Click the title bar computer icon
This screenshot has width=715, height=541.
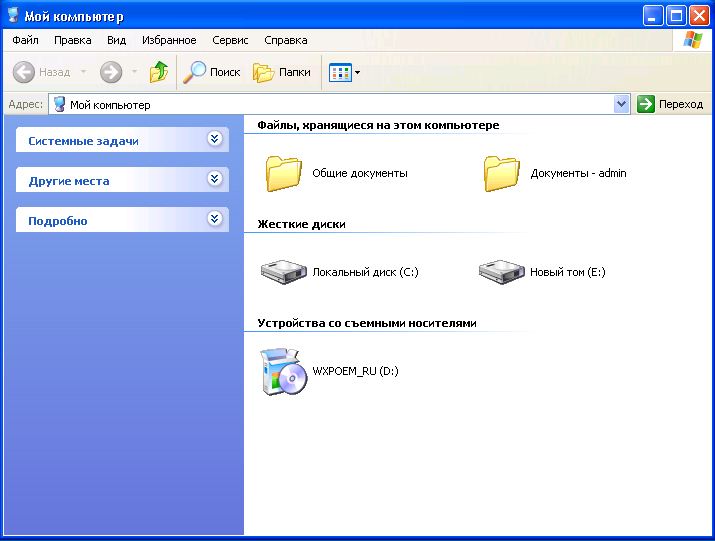(x=14, y=15)
